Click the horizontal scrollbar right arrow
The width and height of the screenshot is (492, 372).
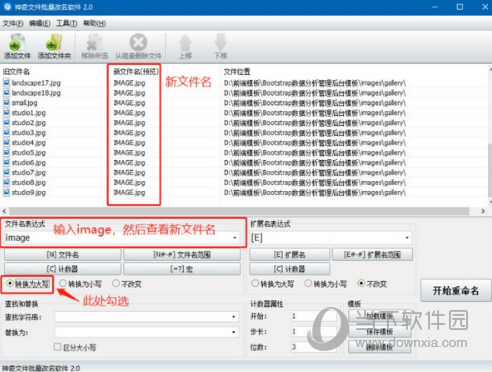[483, 211]
